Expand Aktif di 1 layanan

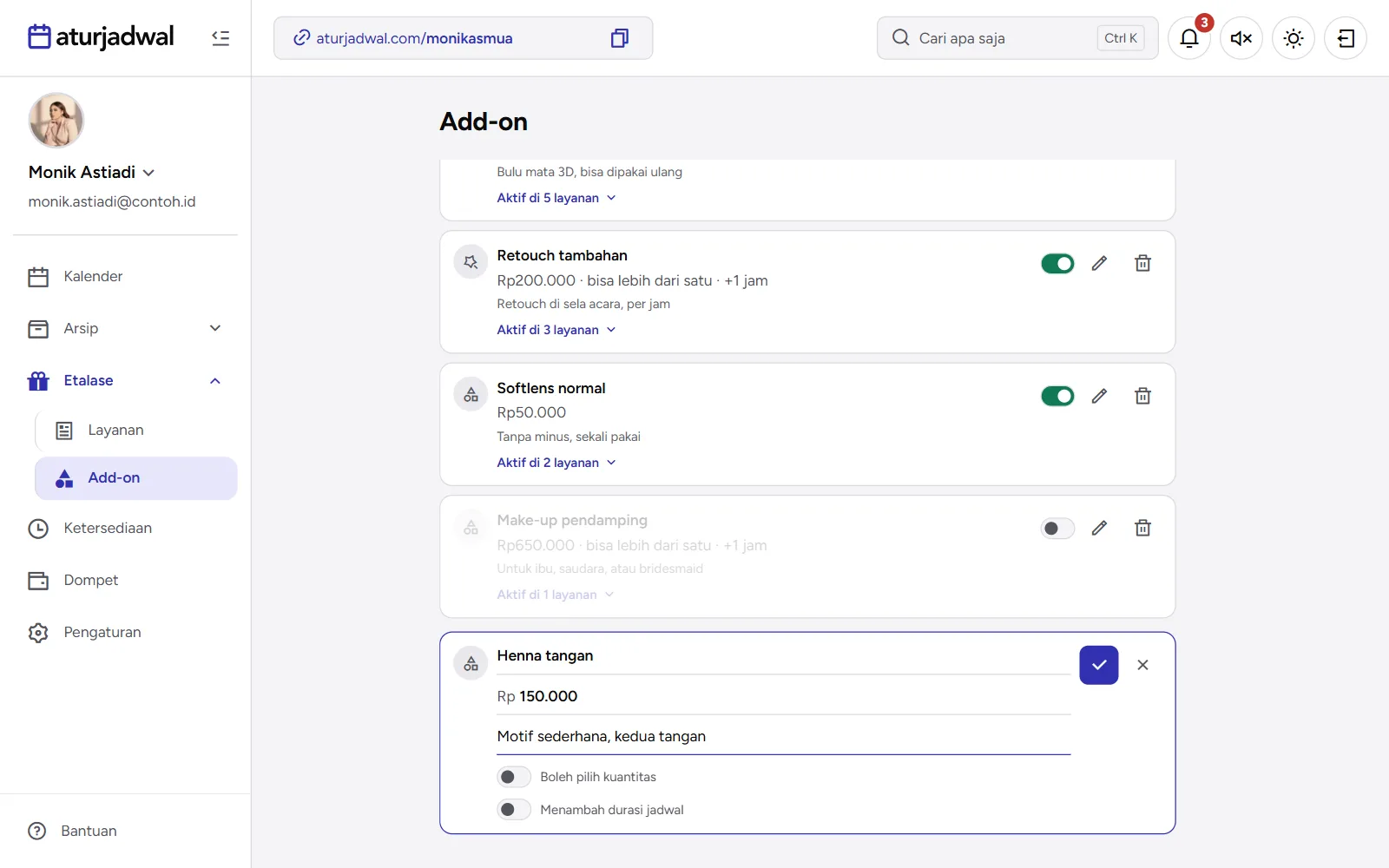556,595
